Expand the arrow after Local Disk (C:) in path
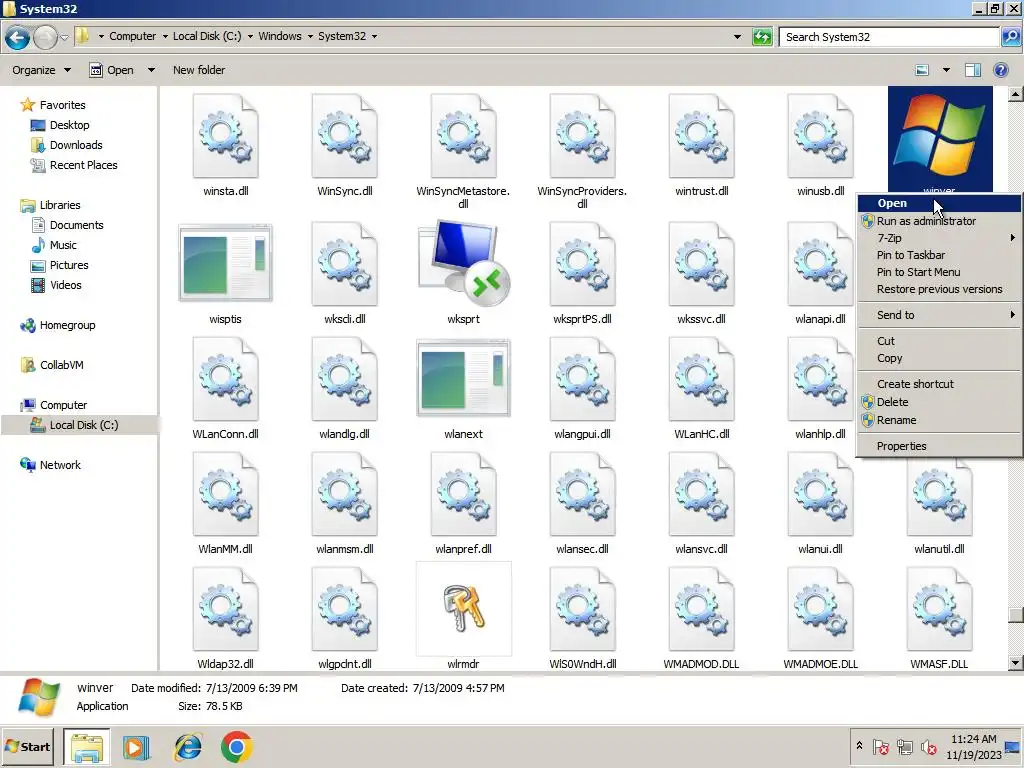1024x768 pixels. [x=249, y=37]
